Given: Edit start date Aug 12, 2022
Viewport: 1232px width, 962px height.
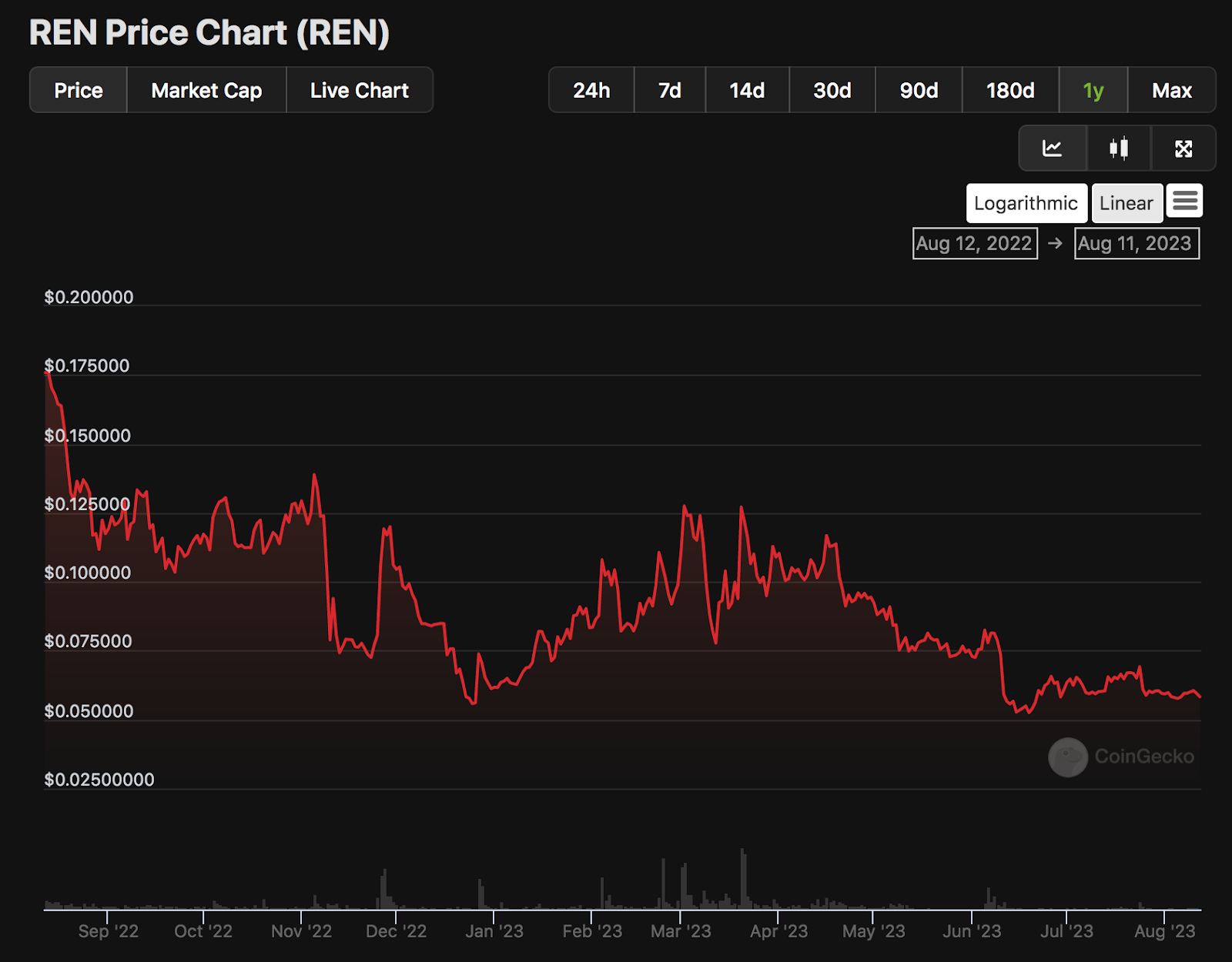Looking at the screenshot, I should click(x=975, y=243).
